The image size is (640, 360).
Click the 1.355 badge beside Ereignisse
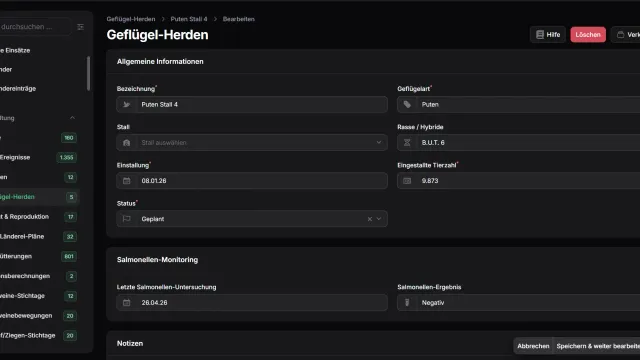point(66,158)
